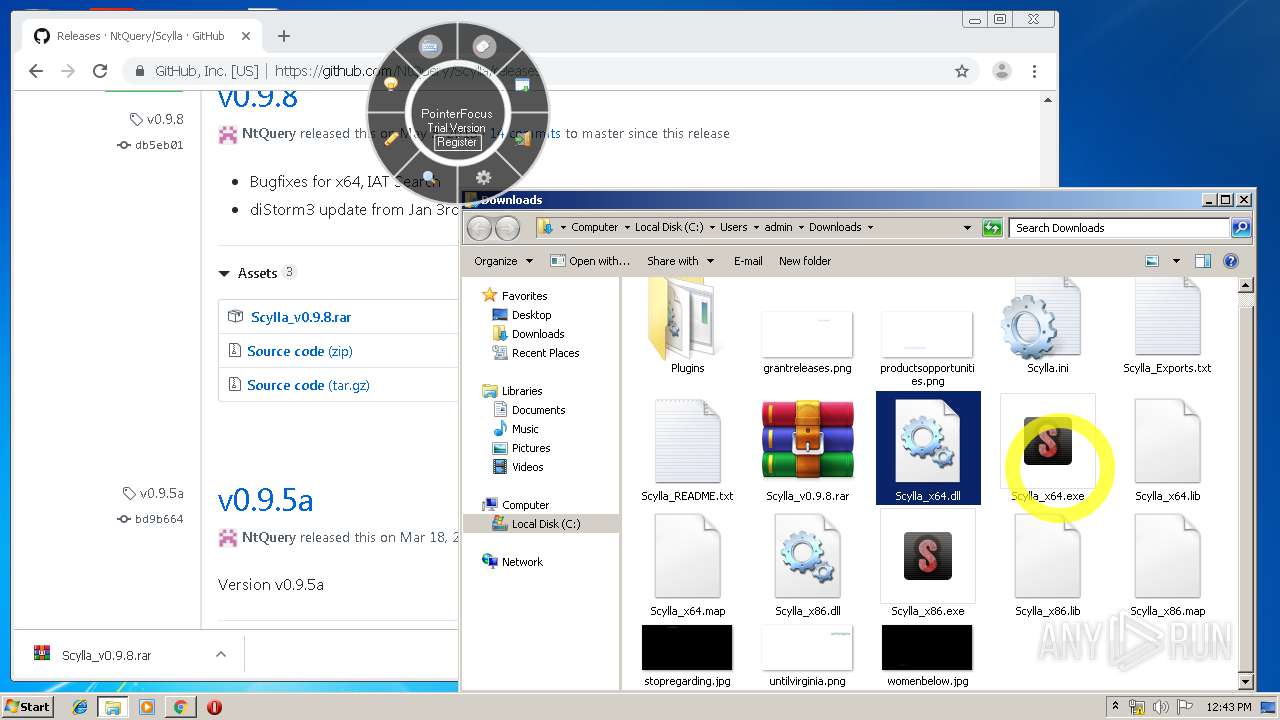Click Open with... in Explorer toolbar
The width and height of the screenshot is (1280, 720).
coord(590,261)
